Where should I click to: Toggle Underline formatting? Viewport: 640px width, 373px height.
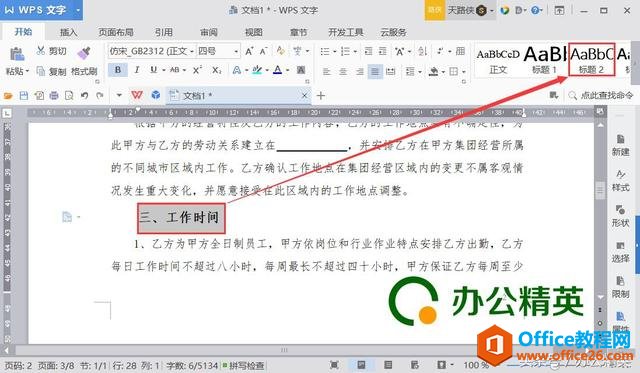(x=153, y=70)
